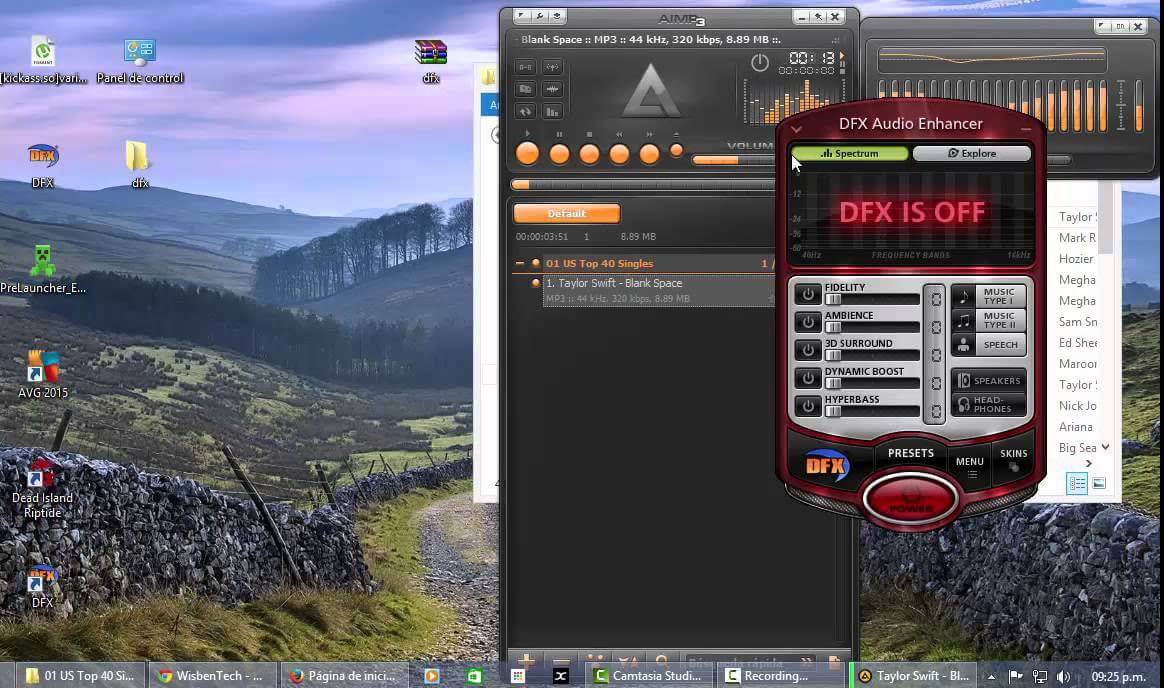Select the dfx RAR archive on desktop

tap(431, 62)
